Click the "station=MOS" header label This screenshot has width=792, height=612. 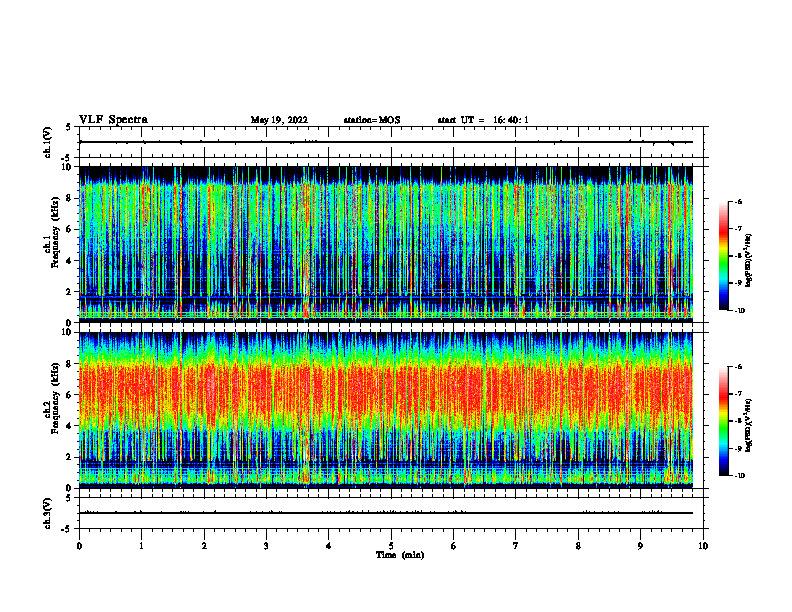[372, 120]
